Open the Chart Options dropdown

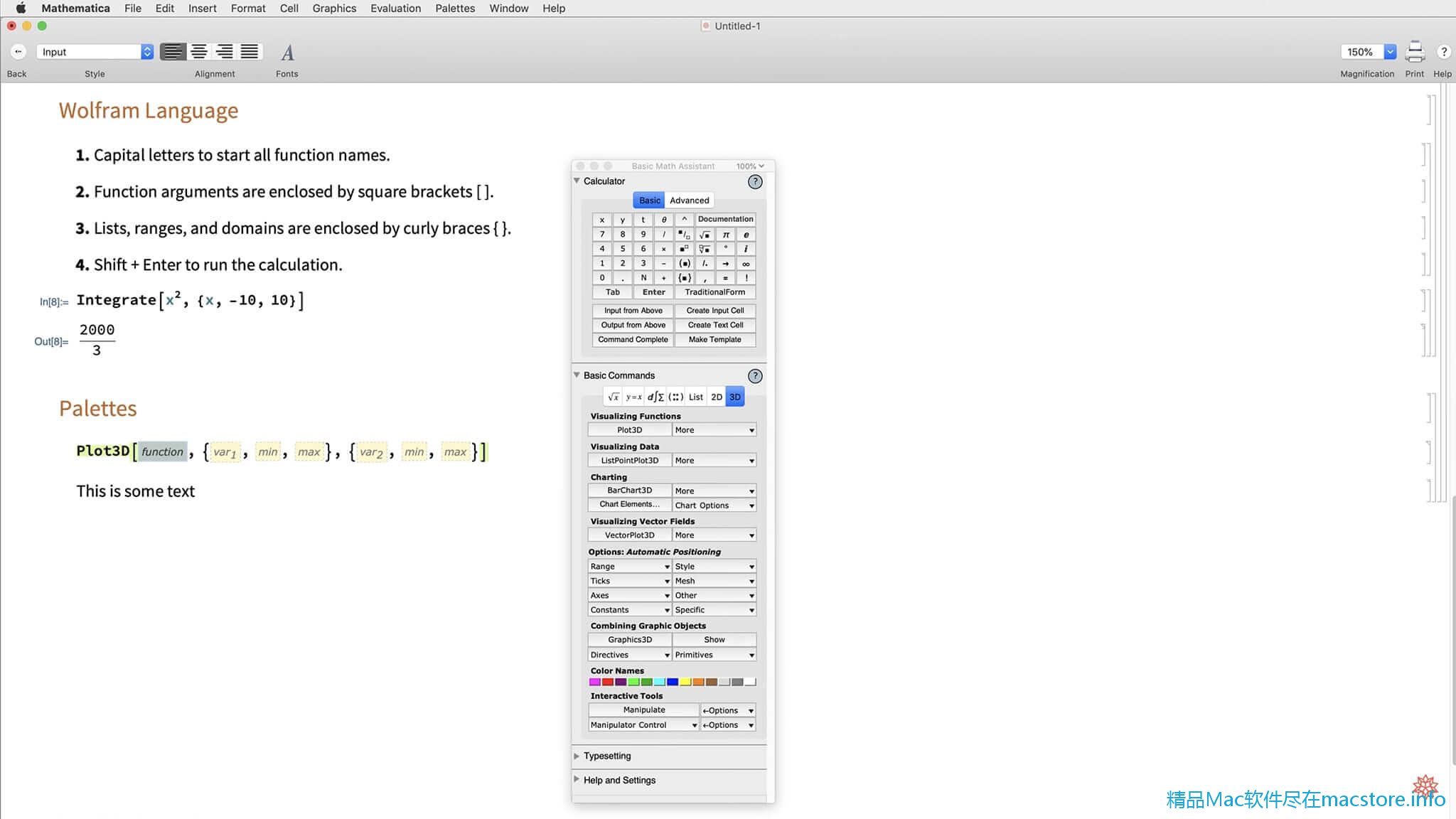tap(714, 505)
